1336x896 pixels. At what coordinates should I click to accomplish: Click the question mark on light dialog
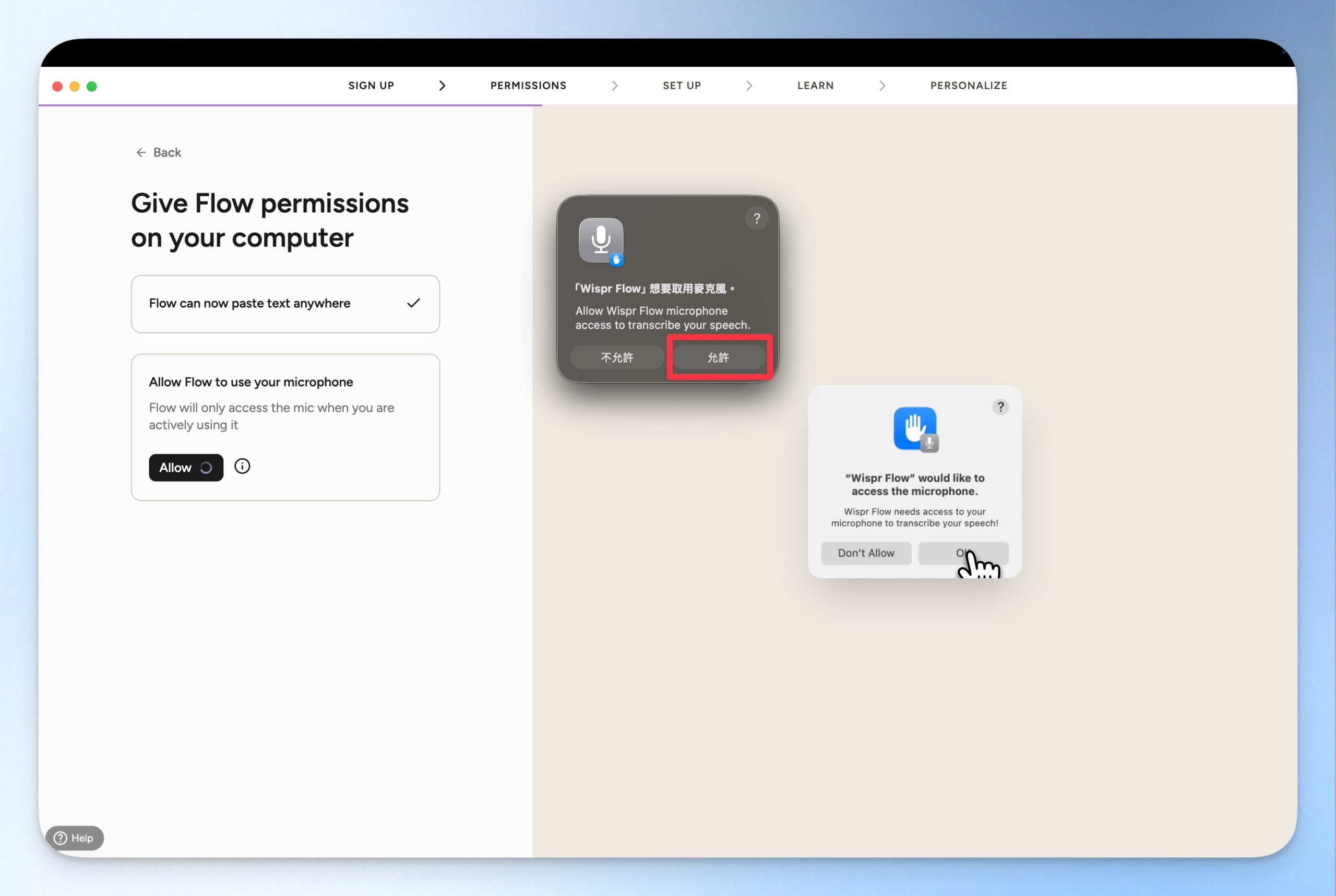coord(1000,407)
